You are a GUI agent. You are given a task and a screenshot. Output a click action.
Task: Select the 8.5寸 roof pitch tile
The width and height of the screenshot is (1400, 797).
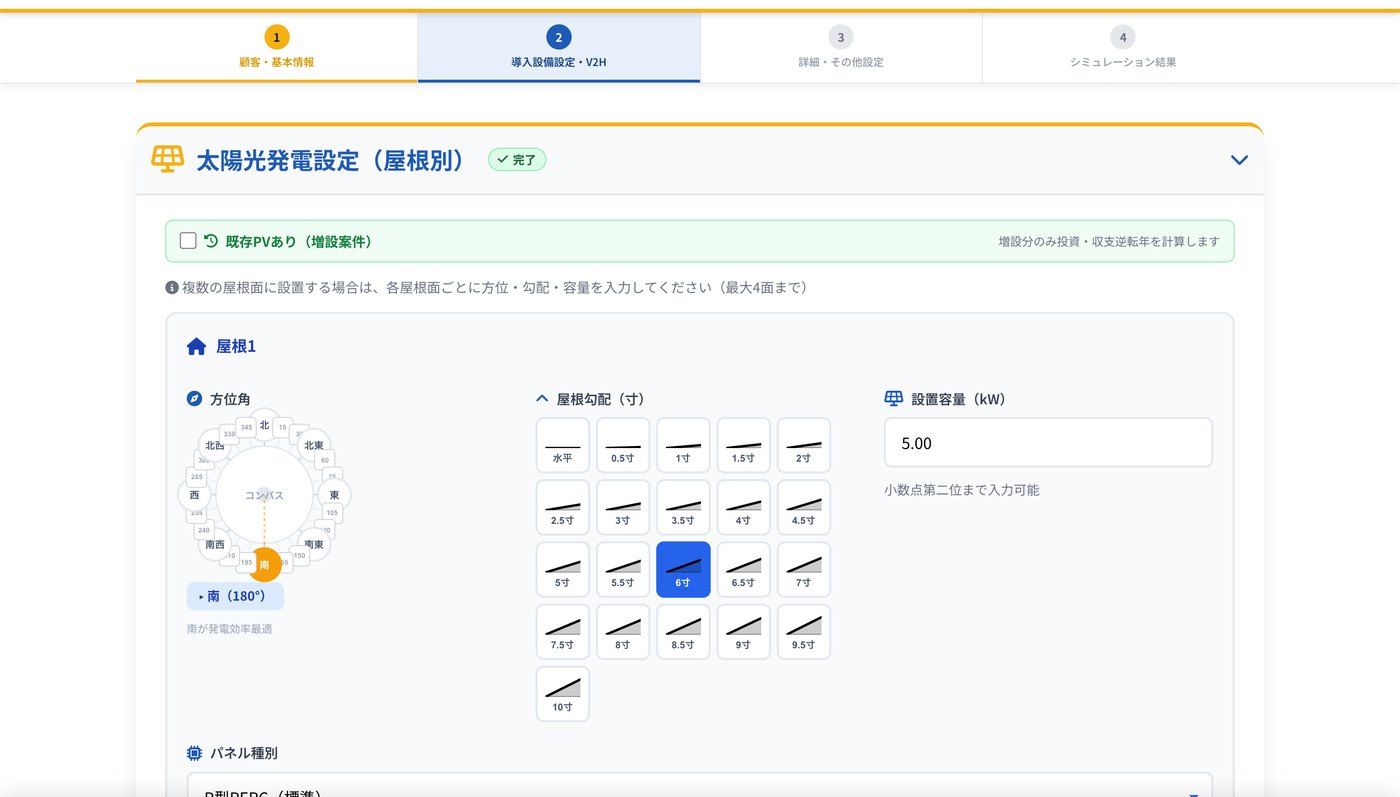683,631
